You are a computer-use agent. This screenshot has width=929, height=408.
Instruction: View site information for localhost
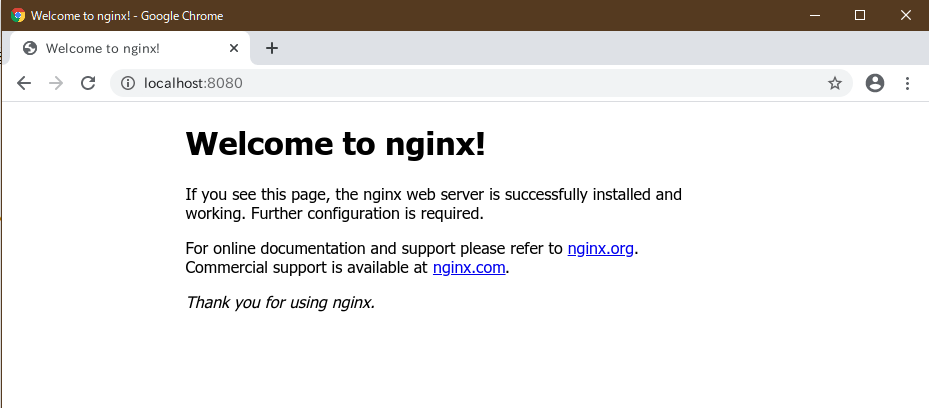pos(128,83)
